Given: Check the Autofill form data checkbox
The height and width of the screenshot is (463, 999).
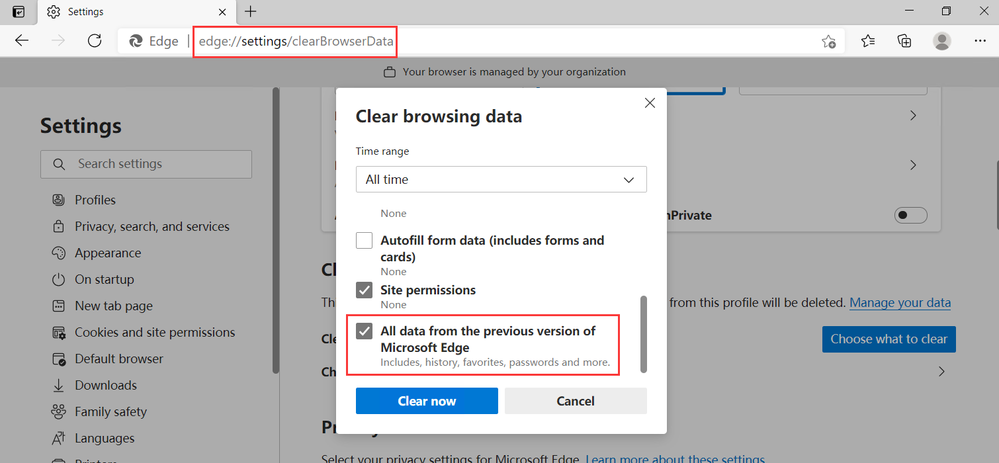Looking at the screenshot, I should coord(365,241).
